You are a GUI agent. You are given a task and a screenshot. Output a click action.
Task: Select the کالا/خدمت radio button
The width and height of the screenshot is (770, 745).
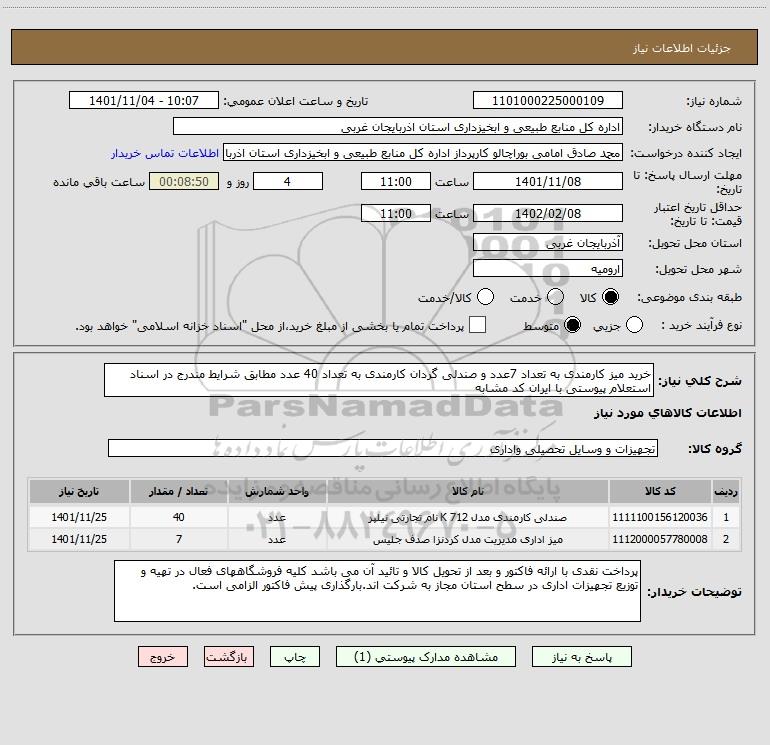pyautogui.click(x=486, y=297)
